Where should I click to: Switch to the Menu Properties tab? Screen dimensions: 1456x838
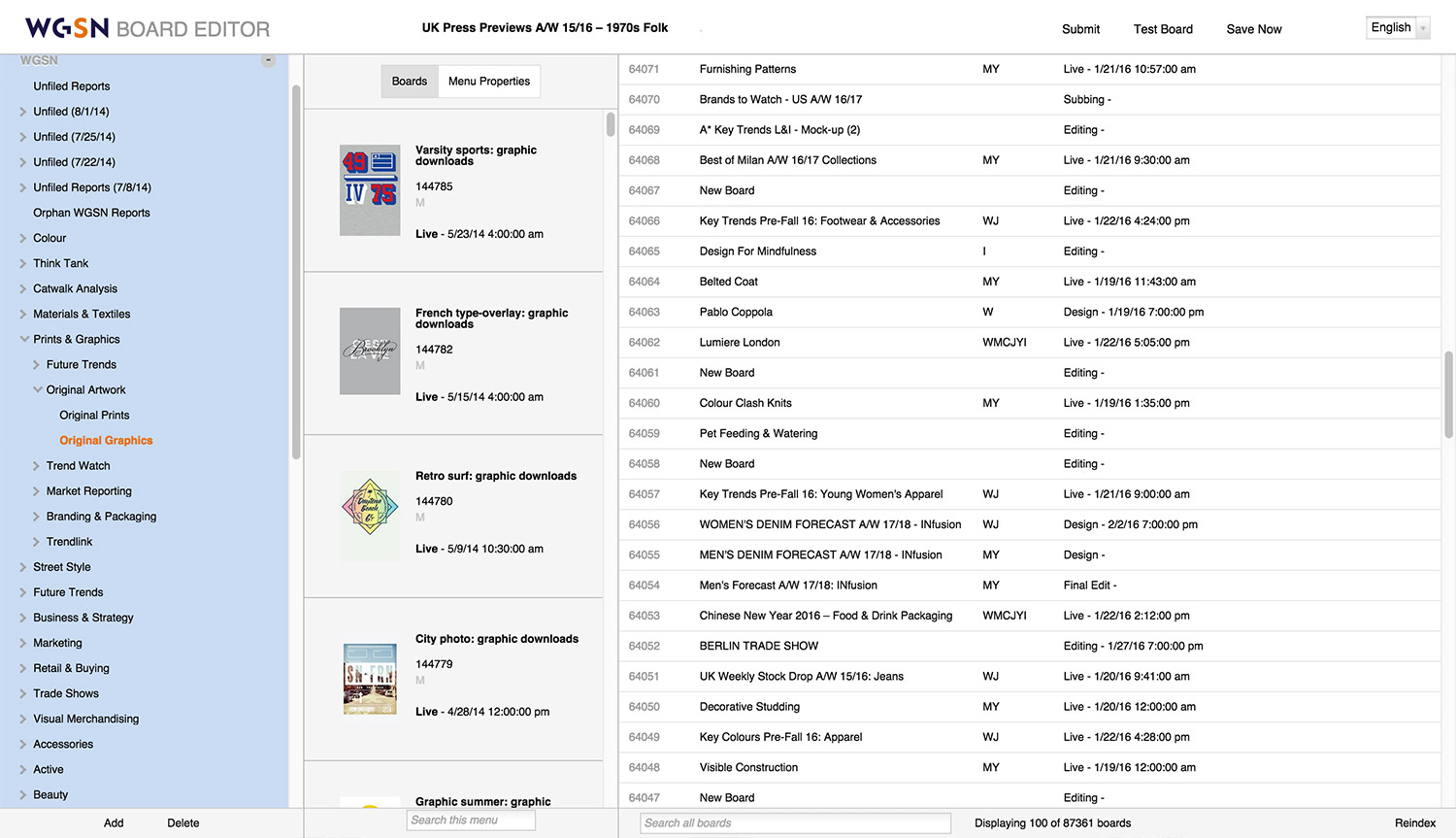tap(489, 82)
